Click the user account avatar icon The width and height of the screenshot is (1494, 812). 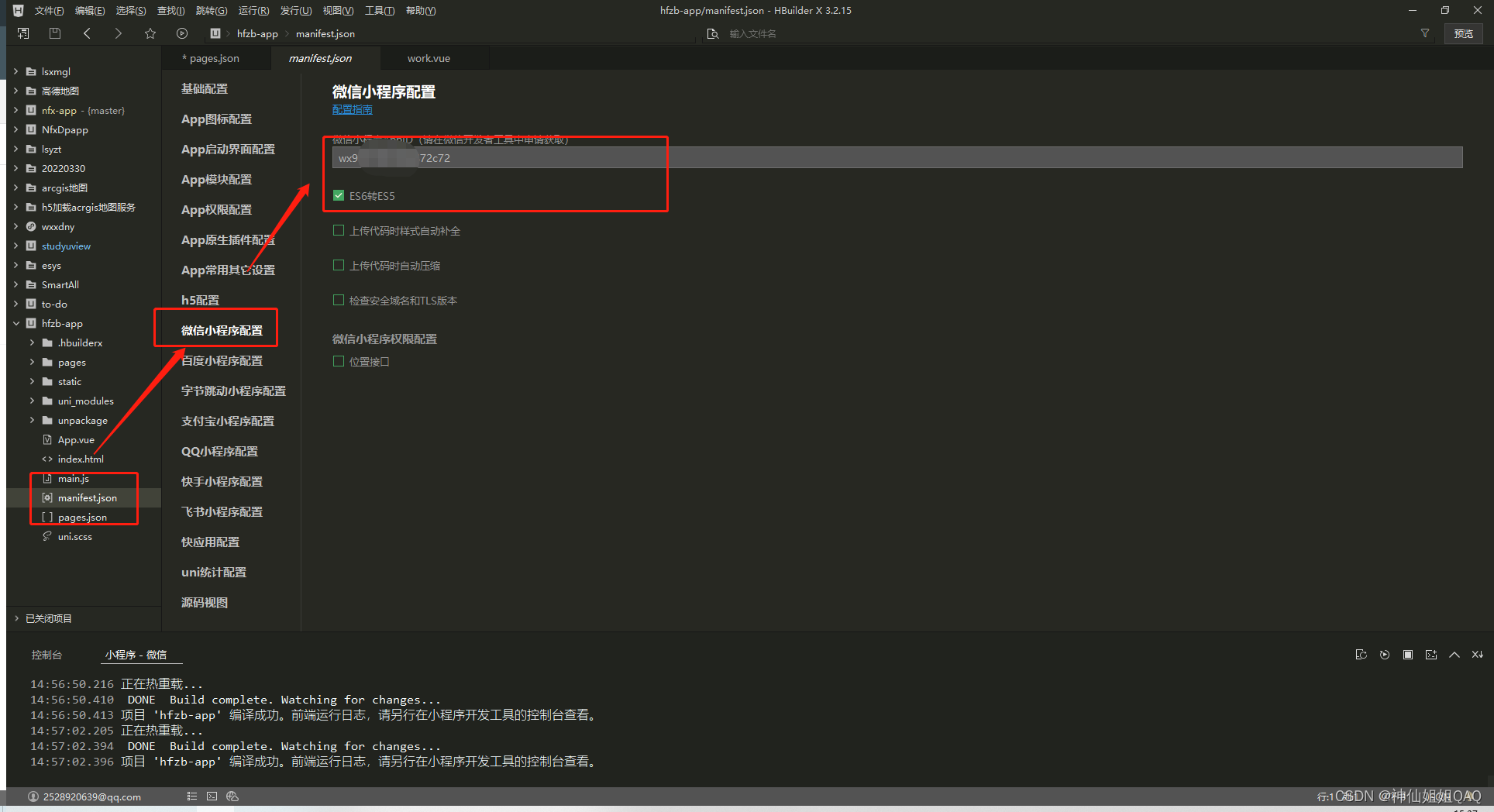33,797
